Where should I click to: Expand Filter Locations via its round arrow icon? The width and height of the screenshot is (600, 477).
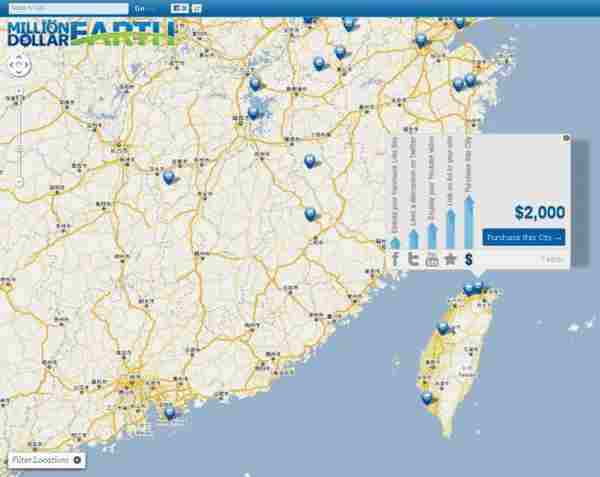click(77, 460)
